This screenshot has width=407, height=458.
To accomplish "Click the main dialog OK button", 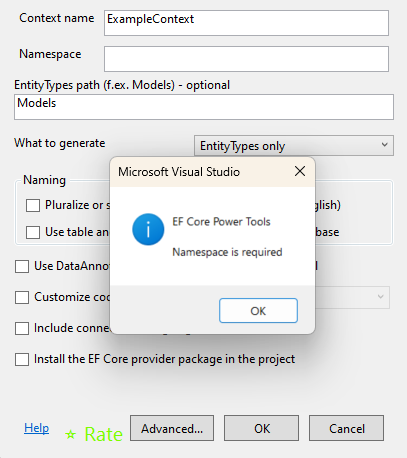I will 261,428.
